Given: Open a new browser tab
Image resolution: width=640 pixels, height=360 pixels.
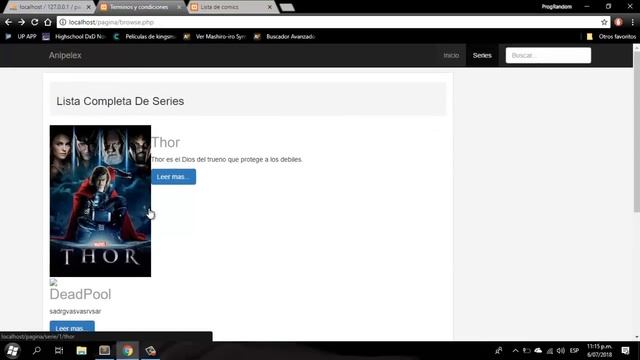Looking at the screenshot, I should [x=287, y=7].
